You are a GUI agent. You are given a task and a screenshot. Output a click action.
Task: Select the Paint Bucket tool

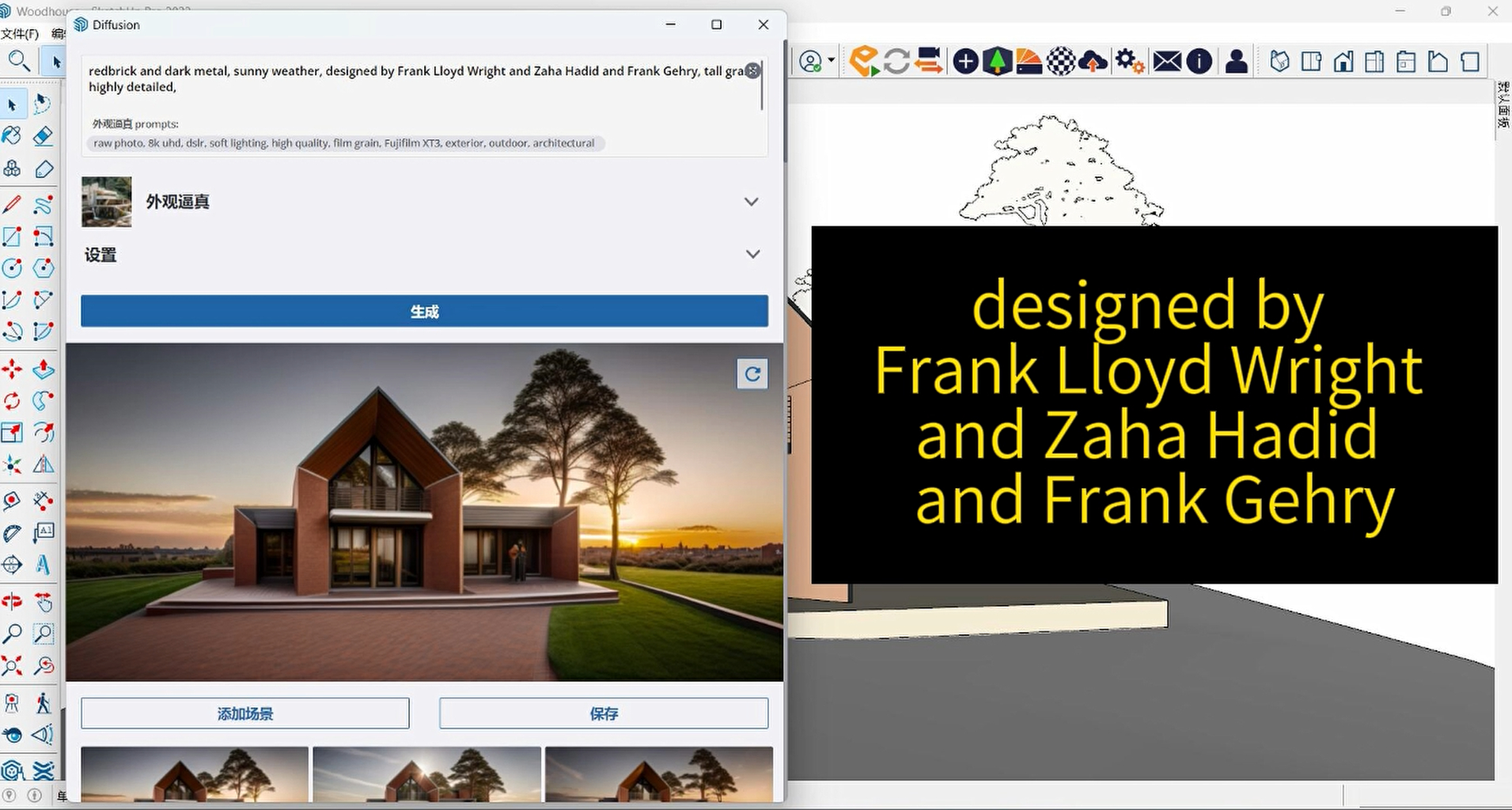[x=12, y=135]
